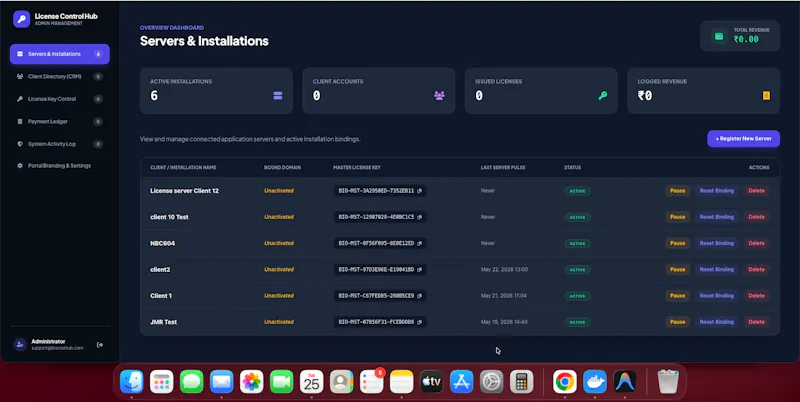
Task: Pause the Client 1 installation
Action: (x=678, y=296)
